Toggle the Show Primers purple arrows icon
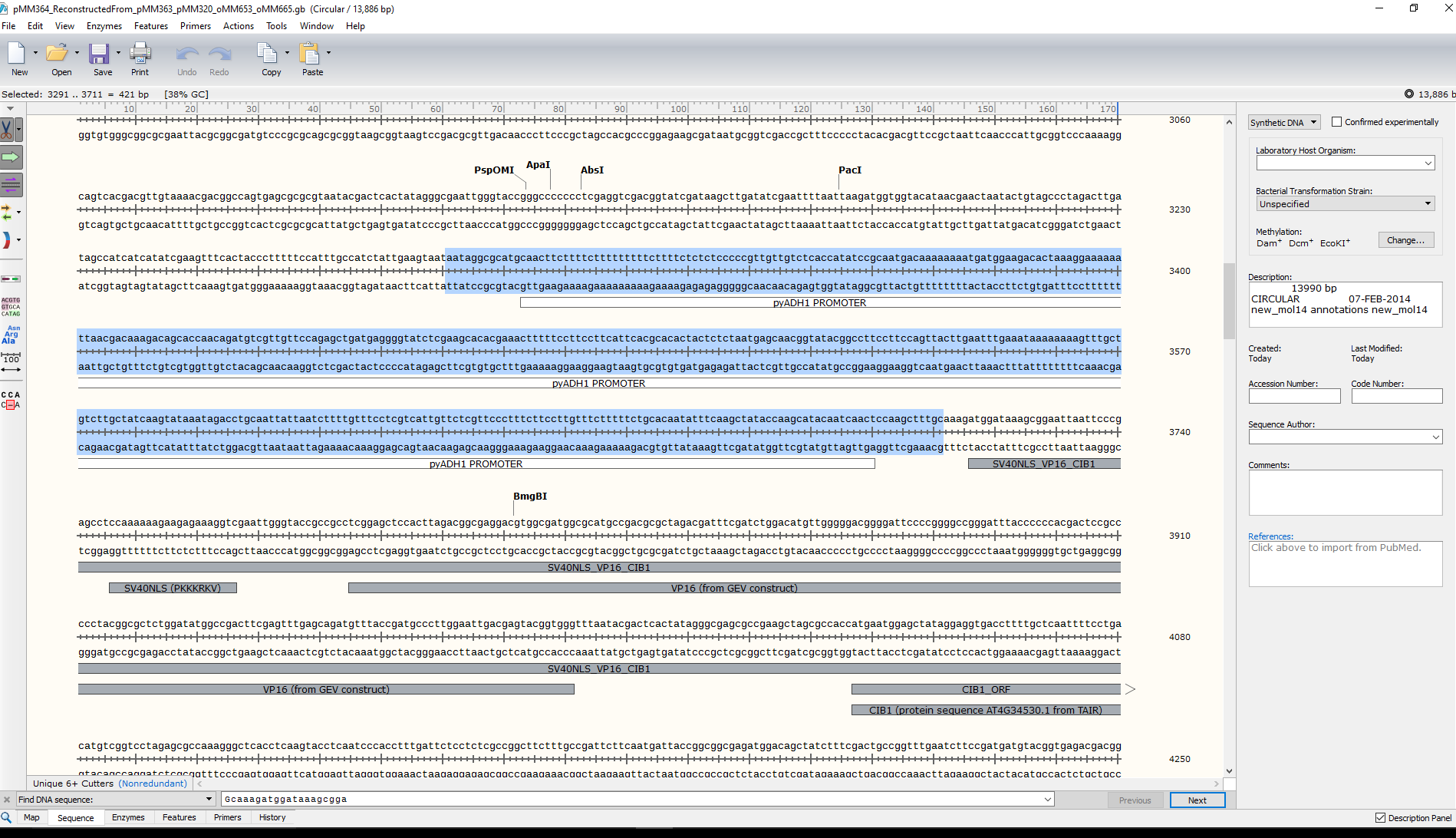This screenshot has height=838, width=1456. pyautogui.click(x=11, y=184)
